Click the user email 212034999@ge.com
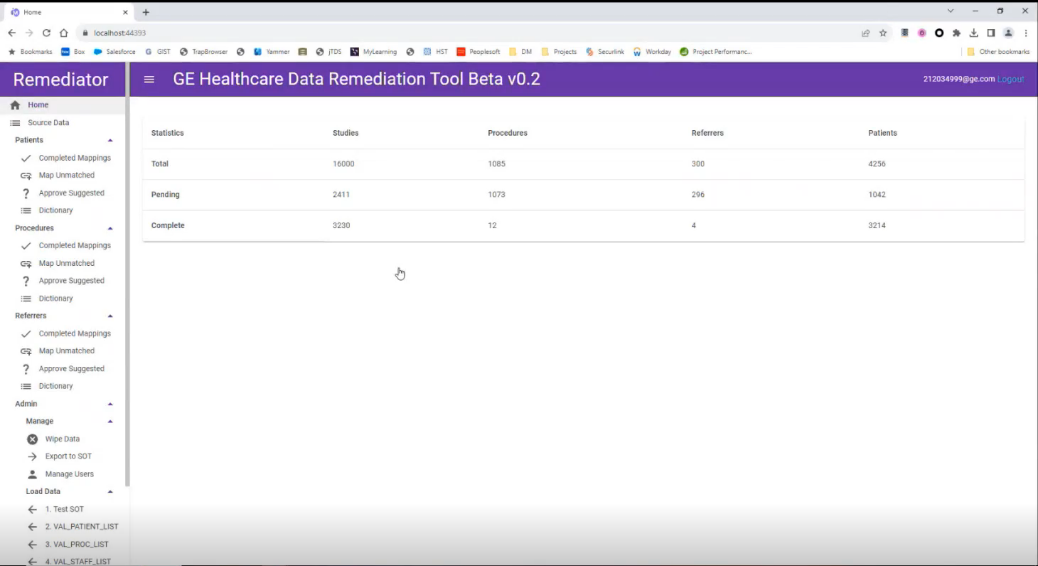 [x=959, y=79]
